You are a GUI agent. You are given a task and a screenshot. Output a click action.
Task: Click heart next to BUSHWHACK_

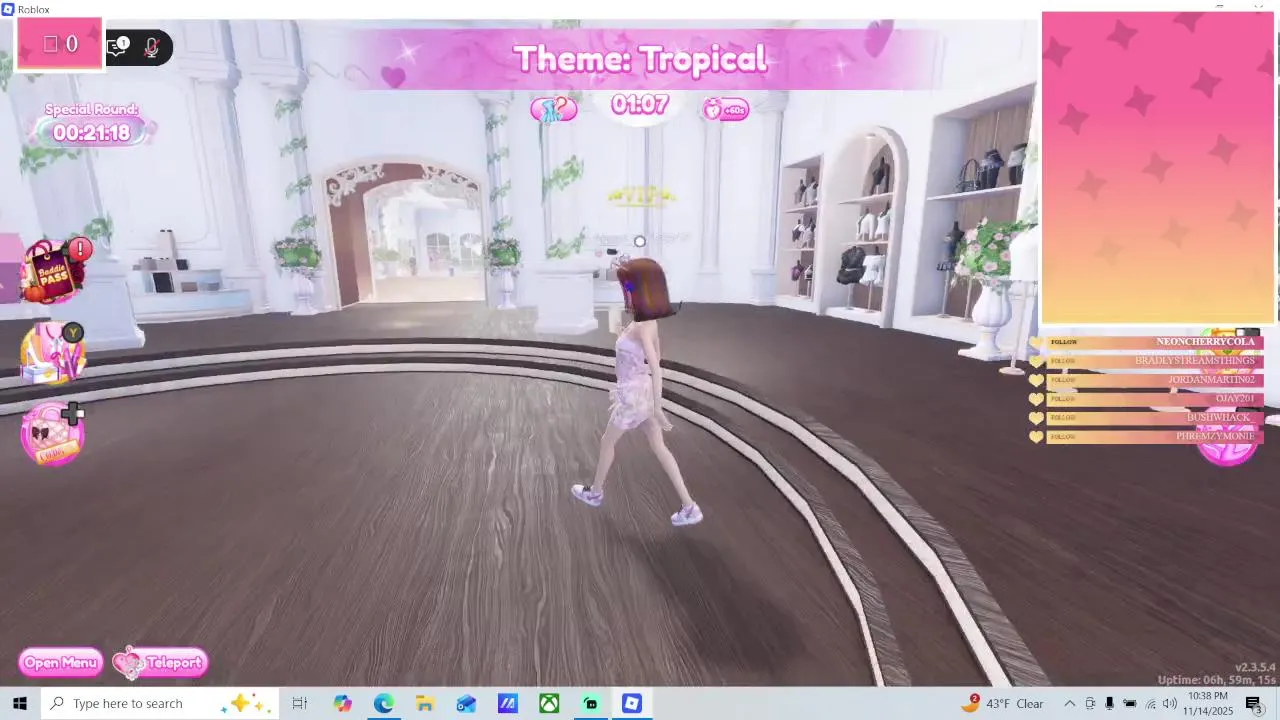tap(1036, 418)
